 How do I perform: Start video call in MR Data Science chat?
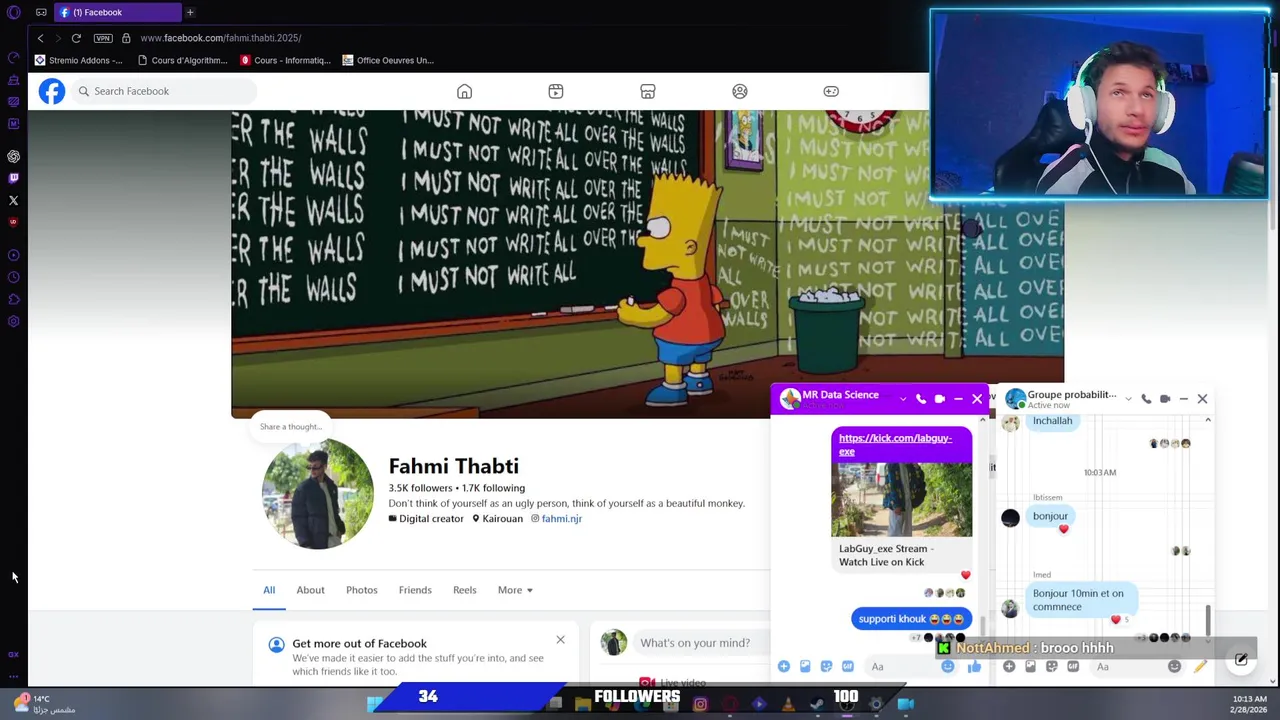[x=940, y=399]
